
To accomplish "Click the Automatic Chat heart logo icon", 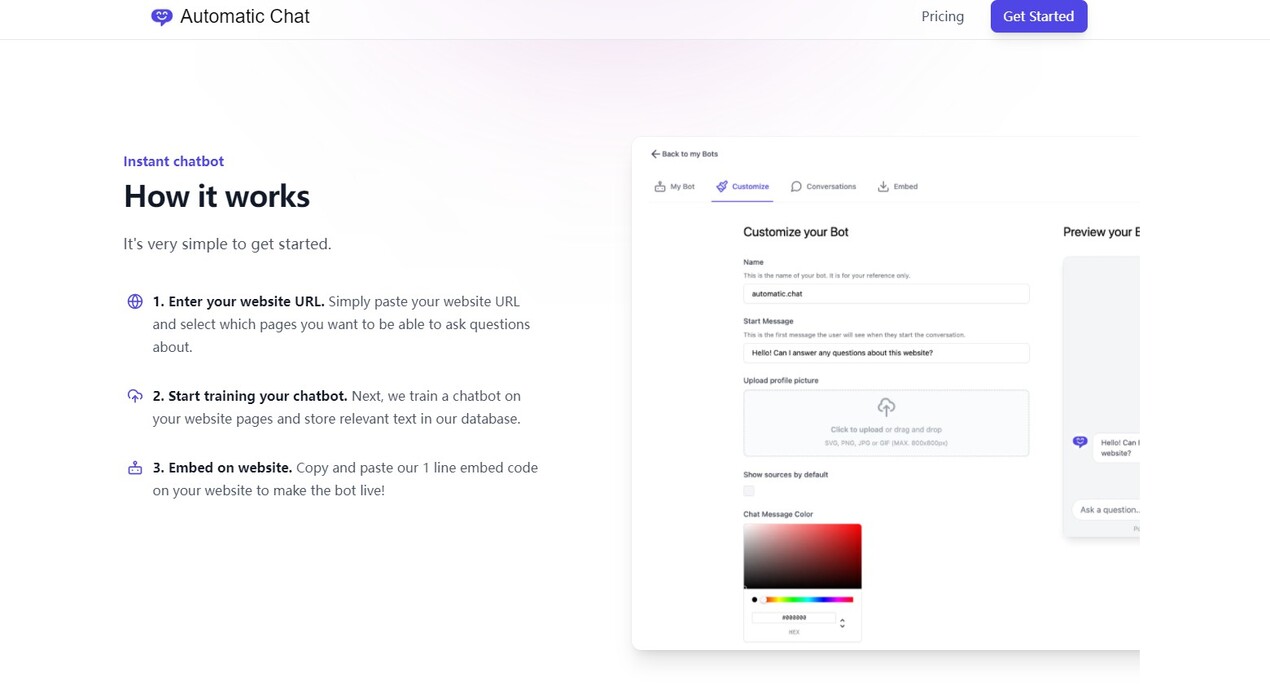I will tap(161, 17).
